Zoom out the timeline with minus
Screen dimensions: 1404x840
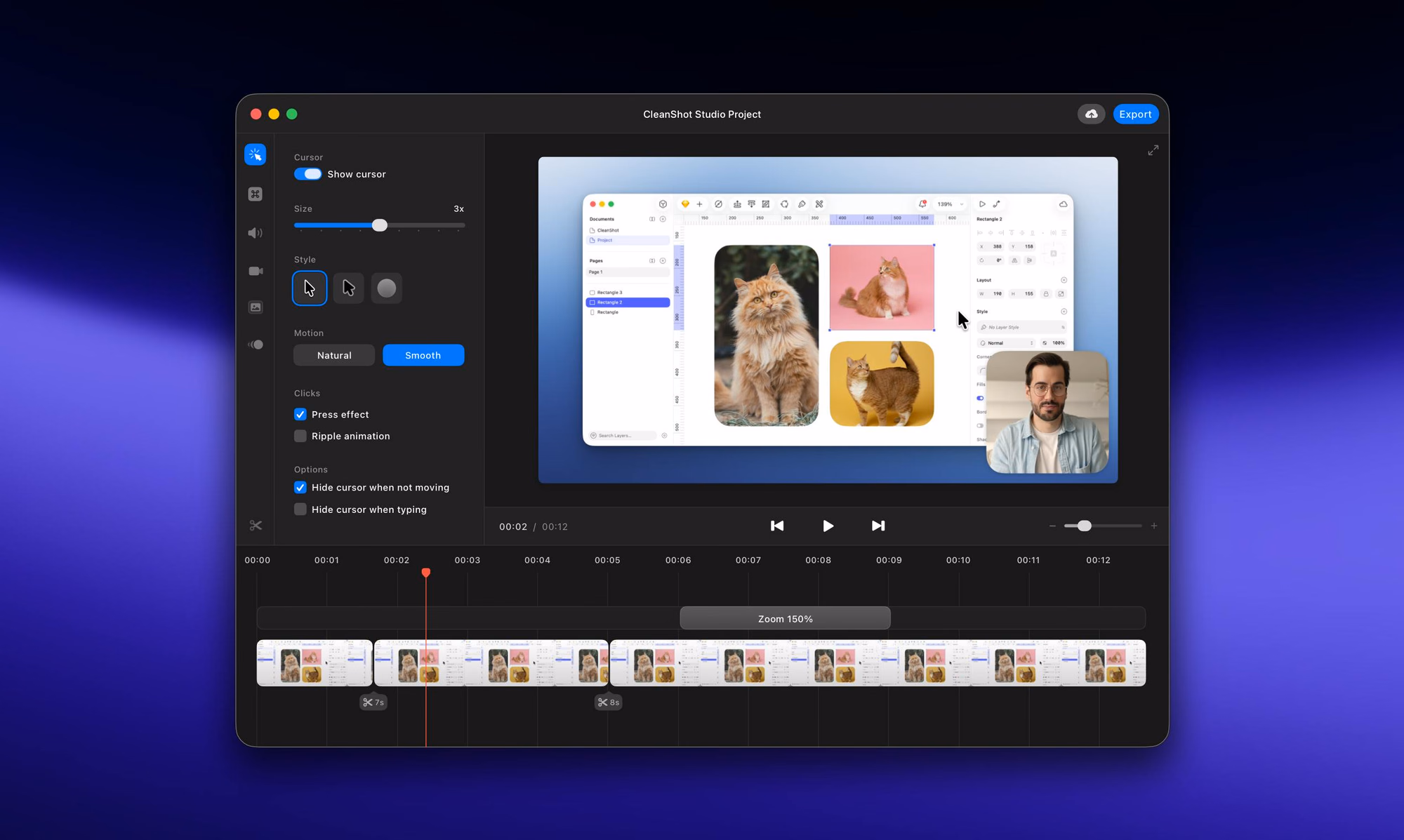(x=1052, y=526)
